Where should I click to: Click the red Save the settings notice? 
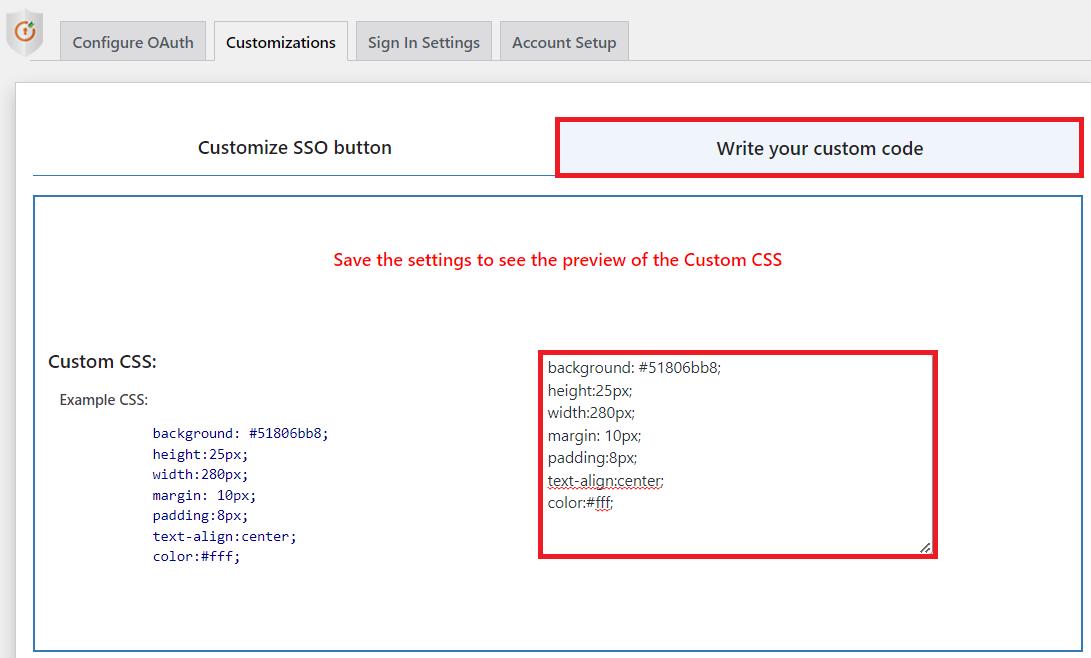[x=557, y=259]
